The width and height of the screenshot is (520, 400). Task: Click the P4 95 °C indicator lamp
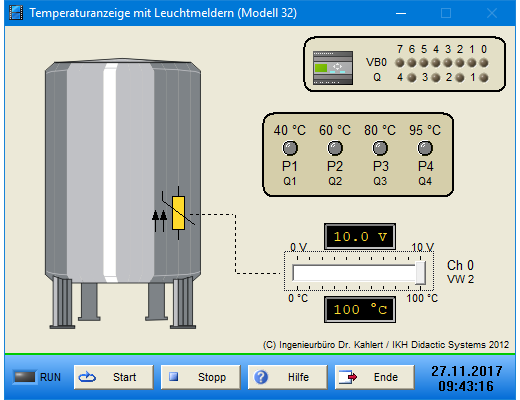[425, 148]
